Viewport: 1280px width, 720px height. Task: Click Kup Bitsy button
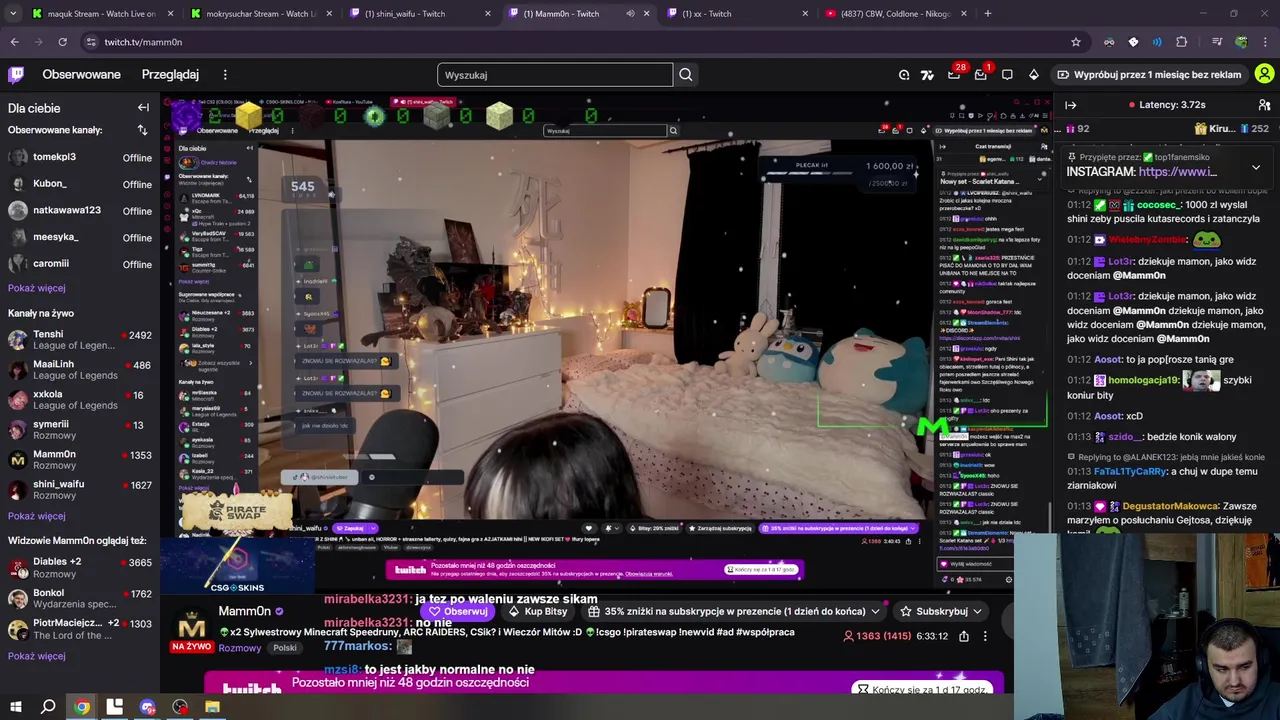[538, 611]
